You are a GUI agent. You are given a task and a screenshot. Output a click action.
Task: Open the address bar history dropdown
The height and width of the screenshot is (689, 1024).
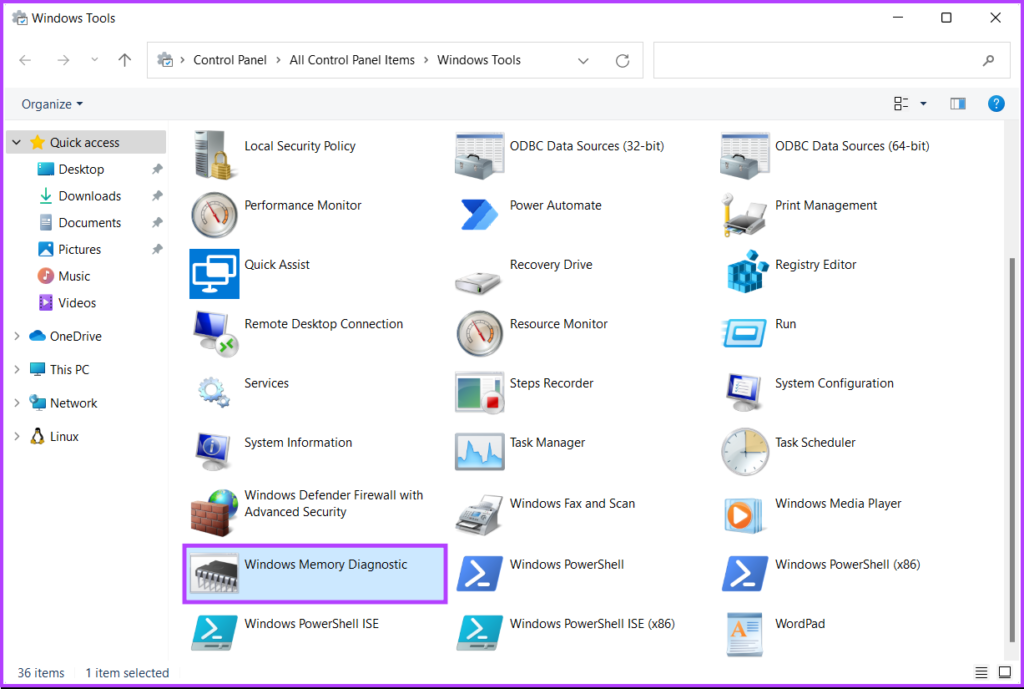click(583, 61)
